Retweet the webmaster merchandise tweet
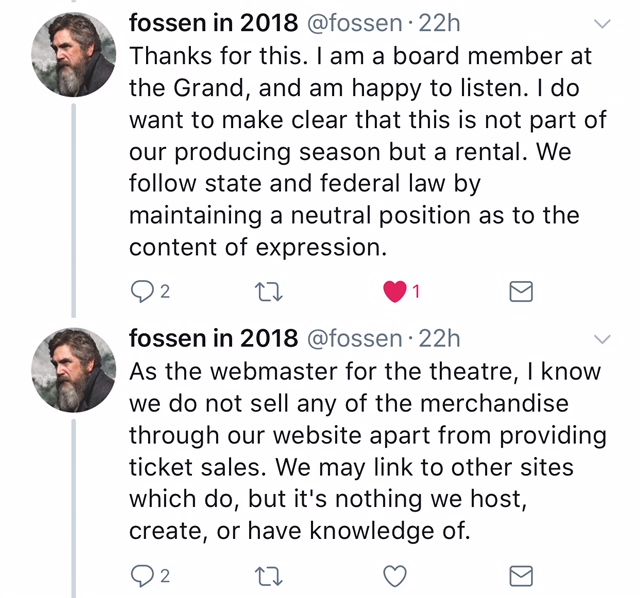This screenshot has height=598, width=640. 269,577
